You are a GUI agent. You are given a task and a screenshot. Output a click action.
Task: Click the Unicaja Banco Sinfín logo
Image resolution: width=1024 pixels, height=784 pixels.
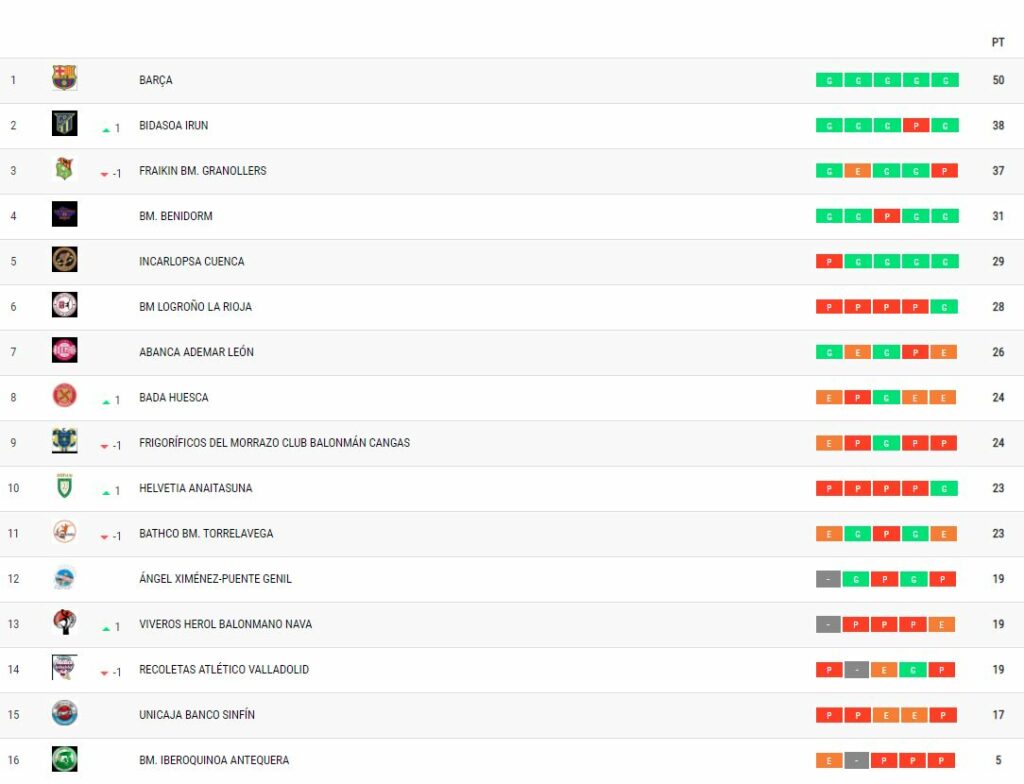[65, 712]
